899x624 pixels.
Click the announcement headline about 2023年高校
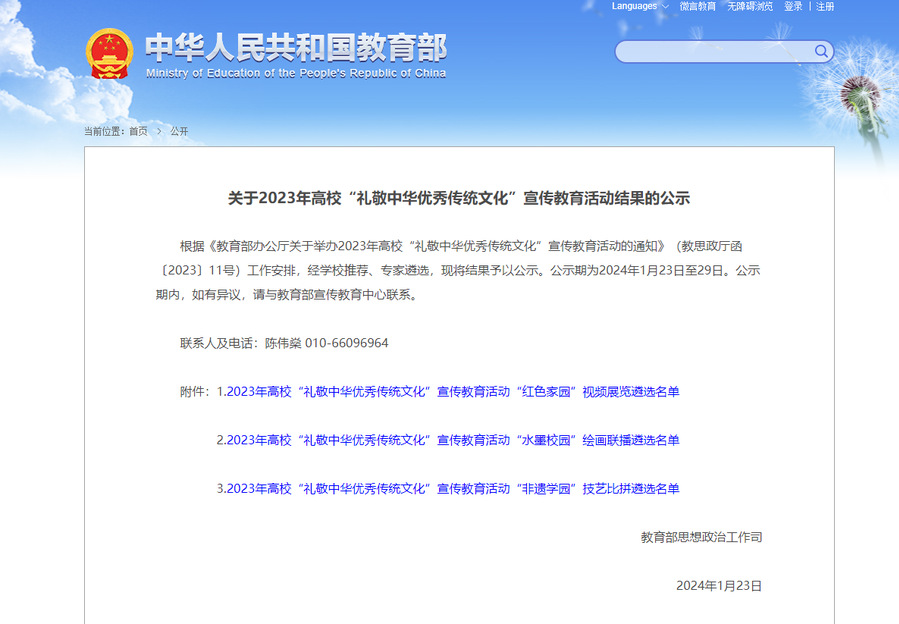(459, 198)
